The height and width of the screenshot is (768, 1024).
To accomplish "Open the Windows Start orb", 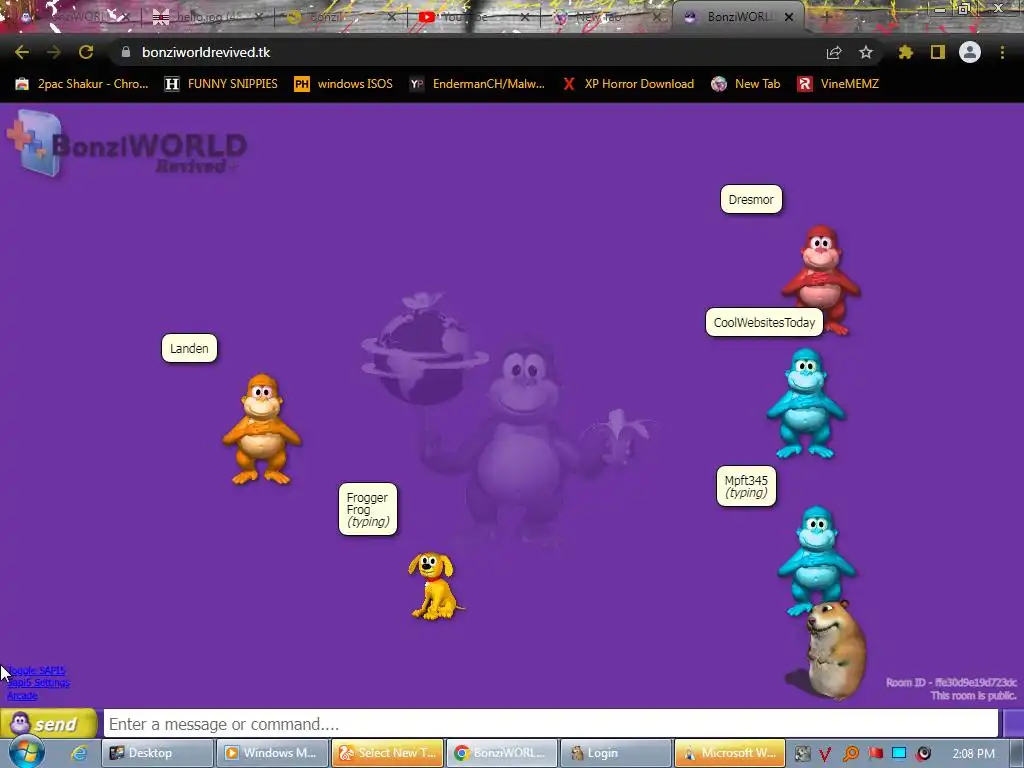I will (26, 752).
